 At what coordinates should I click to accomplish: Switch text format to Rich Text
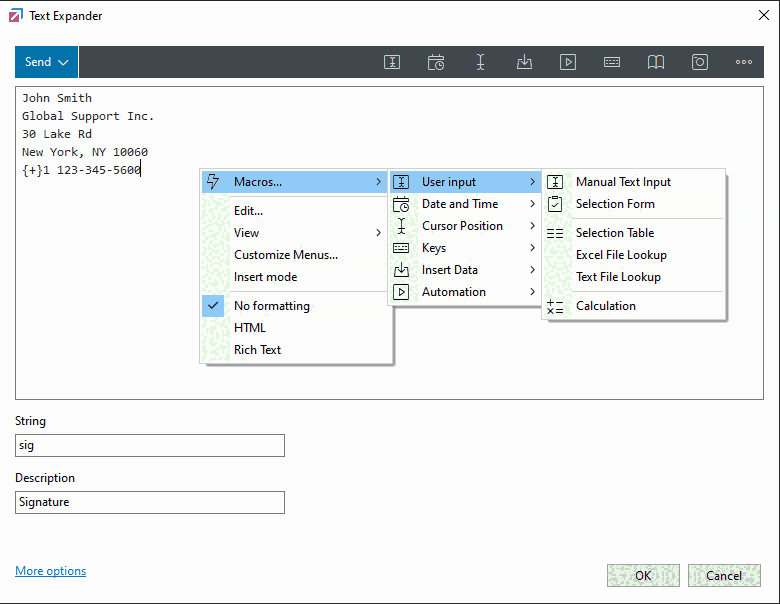pos(257,350)
